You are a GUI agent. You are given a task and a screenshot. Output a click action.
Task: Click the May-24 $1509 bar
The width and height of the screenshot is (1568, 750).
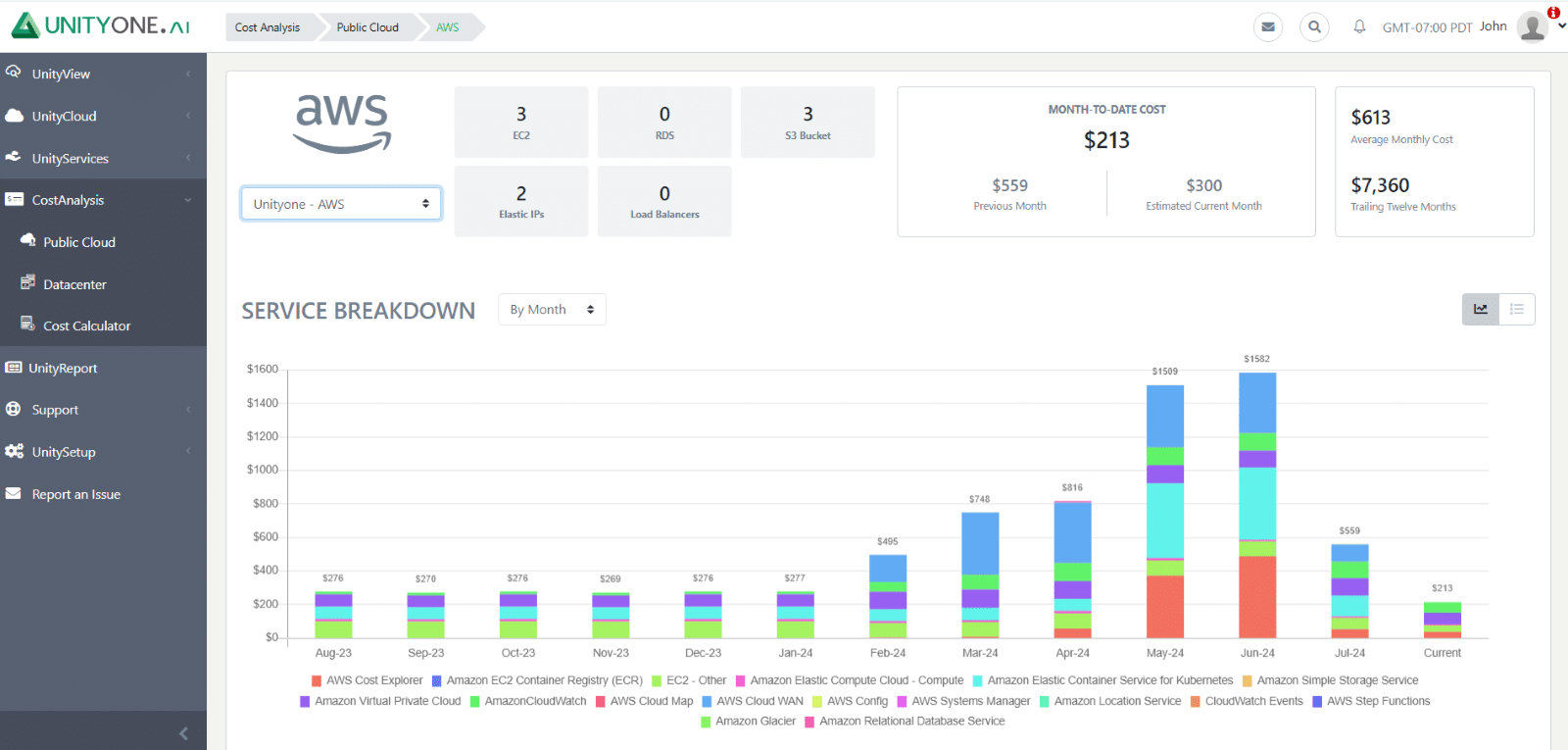1165,512
